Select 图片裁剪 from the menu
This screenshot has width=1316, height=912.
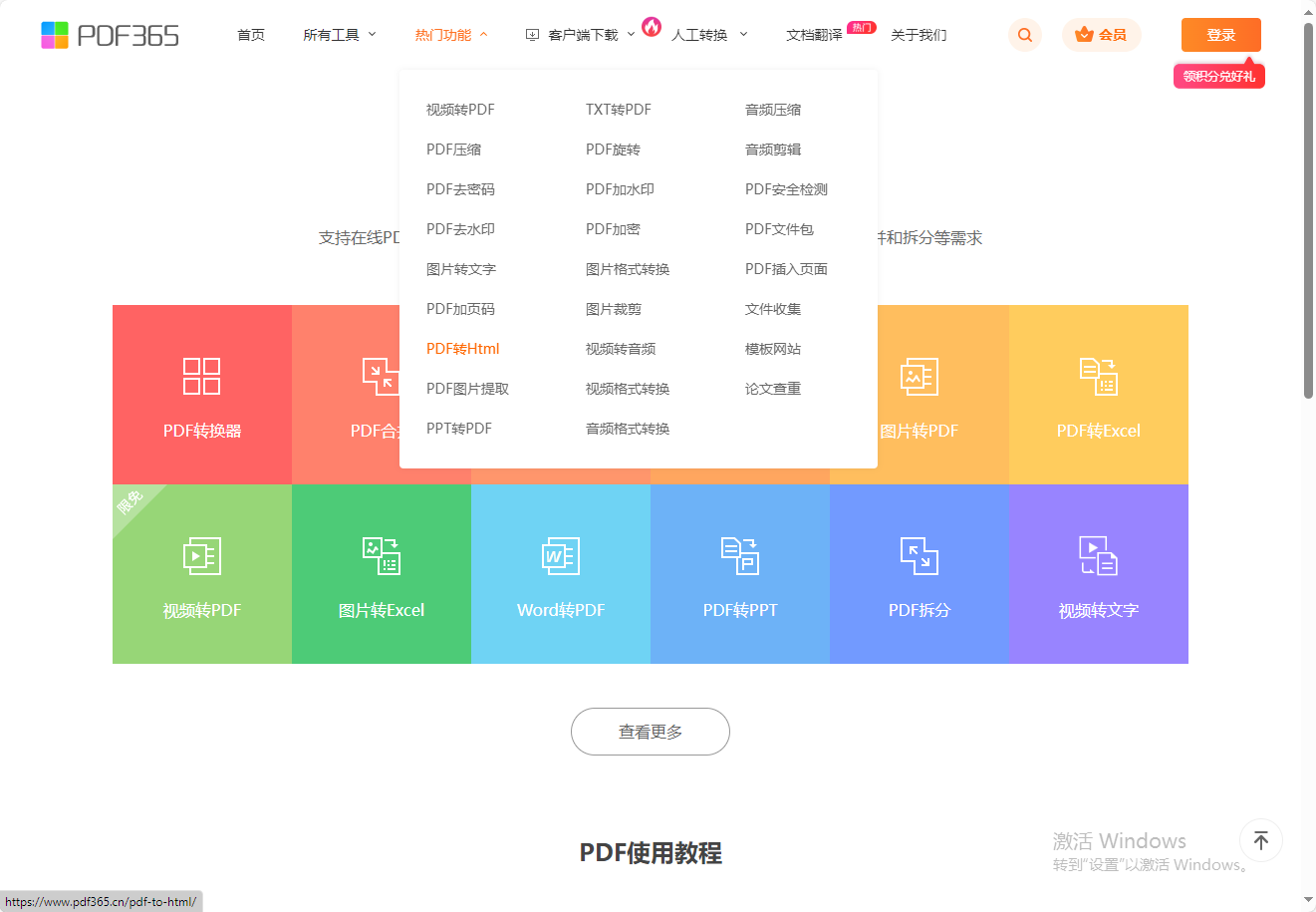pyautogui.click(x=613, y=309)
